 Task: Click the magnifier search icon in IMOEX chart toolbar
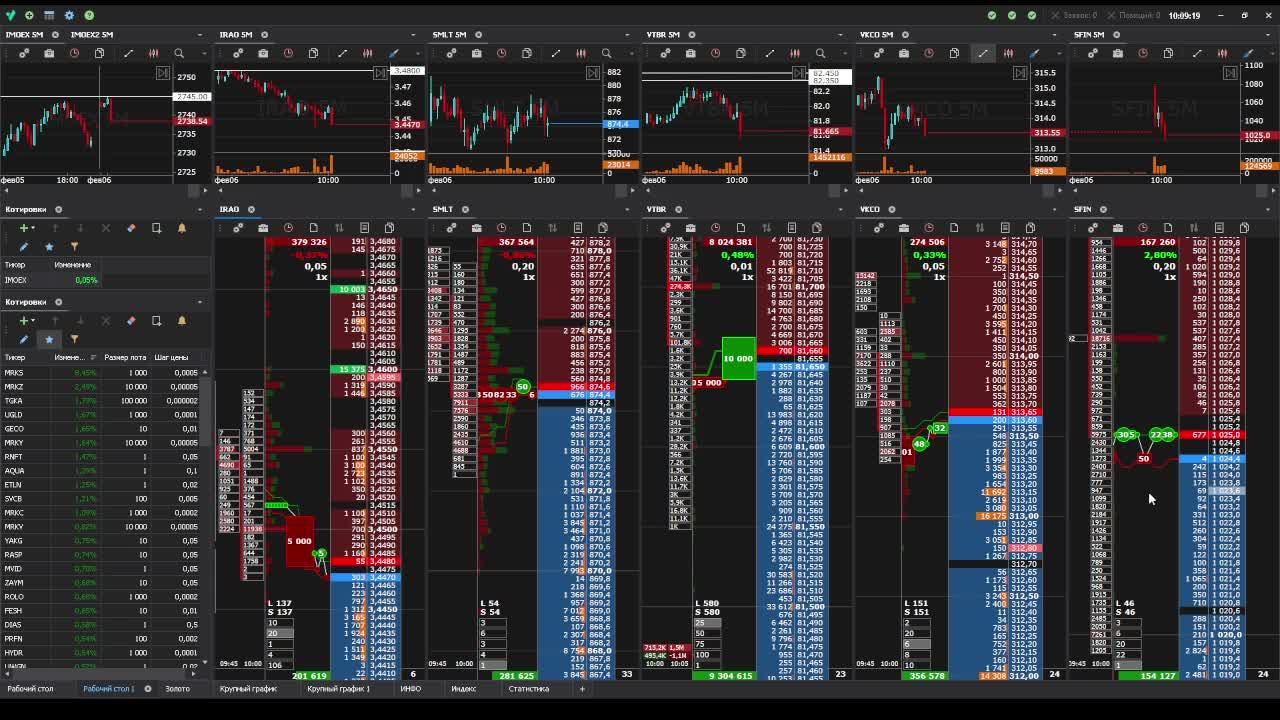[179, 53]
